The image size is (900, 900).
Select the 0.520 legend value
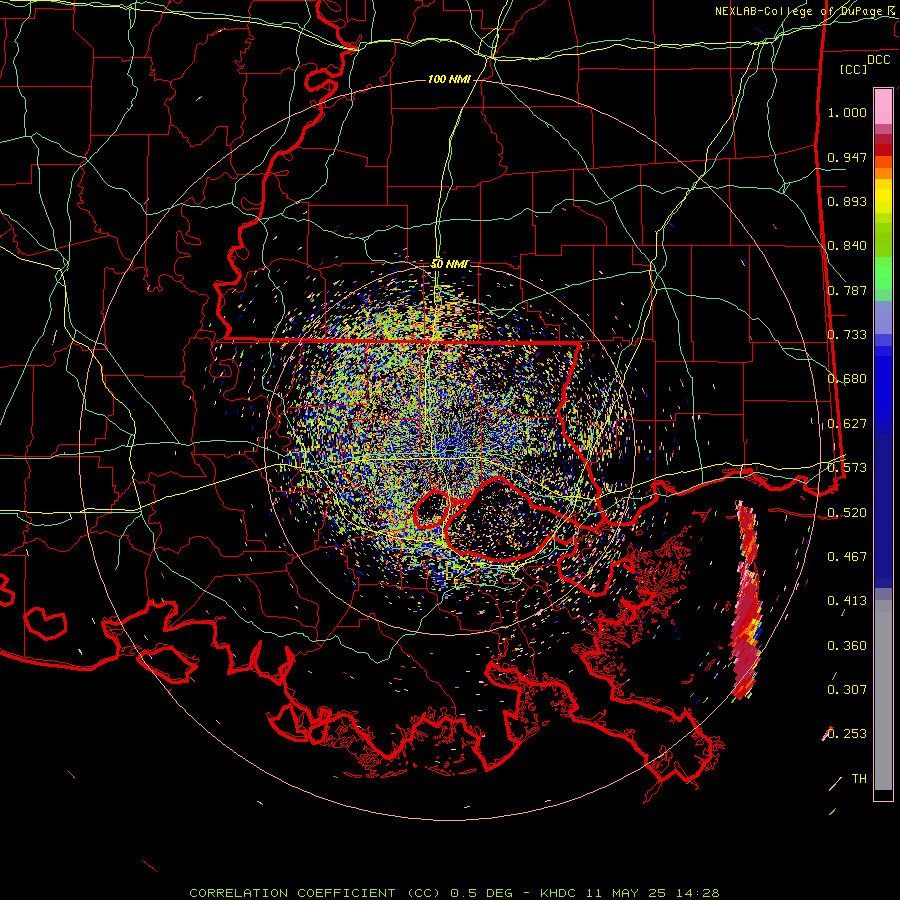click(847, 513)
